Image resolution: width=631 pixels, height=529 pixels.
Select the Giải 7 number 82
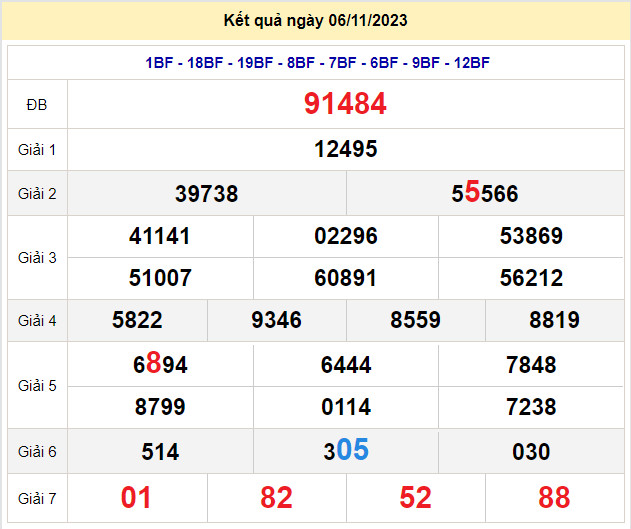pyautogui.click(x=276, y=498)
